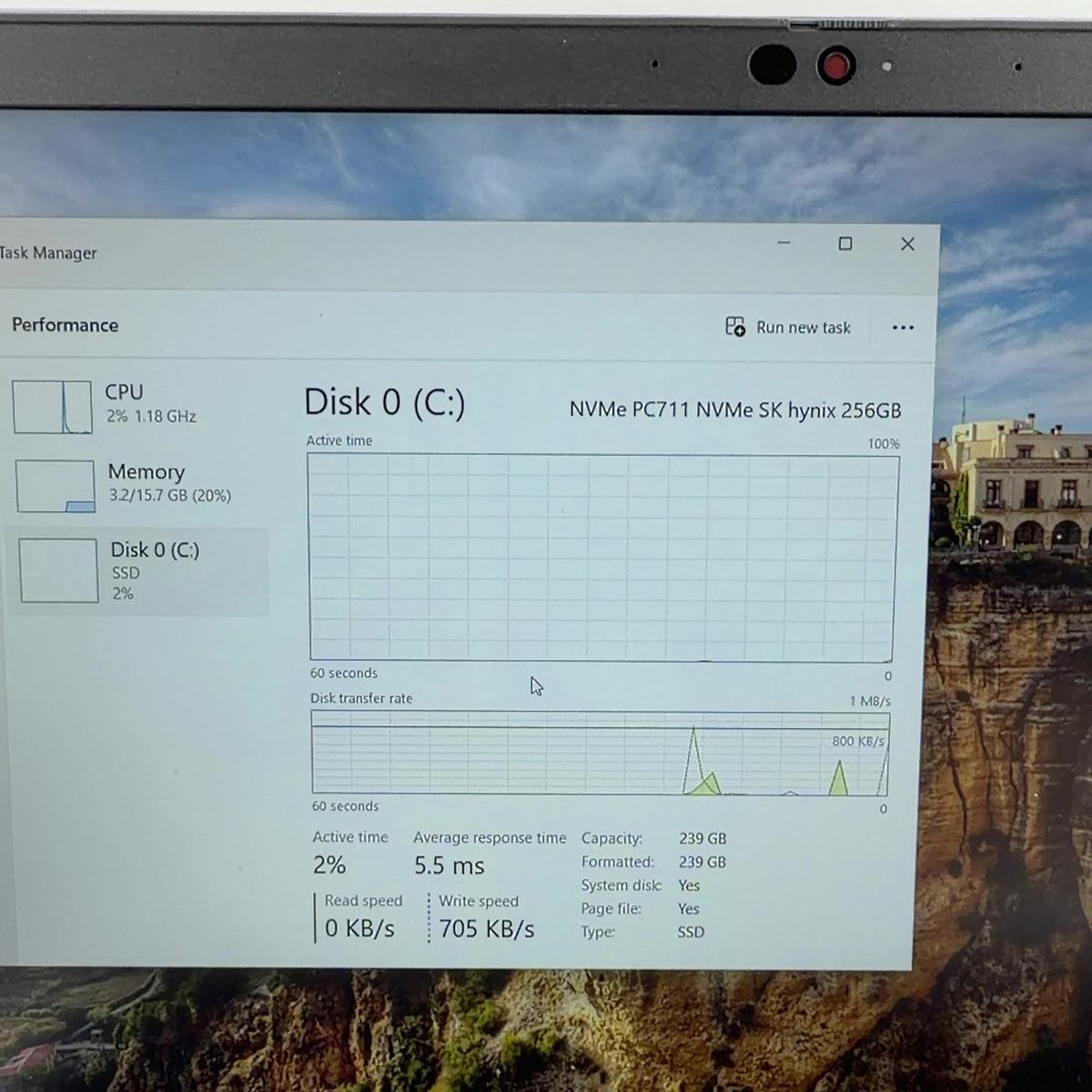The image size is (1092, 1092).
Task: Select the CPU mini graph thumbnail
Action: click(x=52, y=407)
